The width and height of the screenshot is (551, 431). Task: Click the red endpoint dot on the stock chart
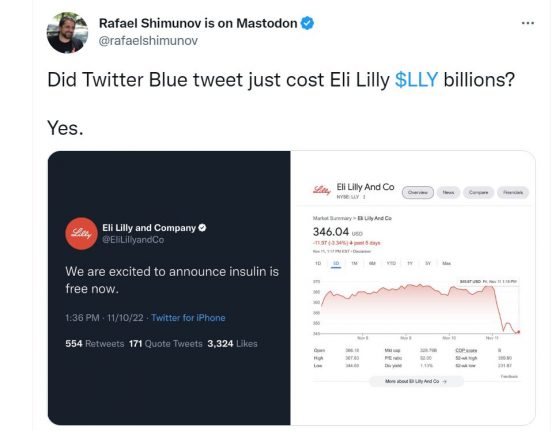tap(518, 332)
